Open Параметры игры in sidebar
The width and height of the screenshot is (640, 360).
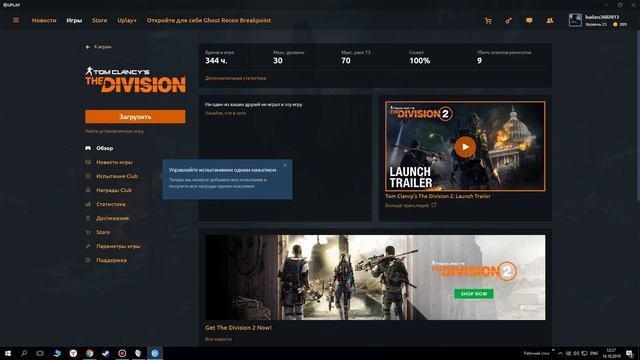coord(118,246)
